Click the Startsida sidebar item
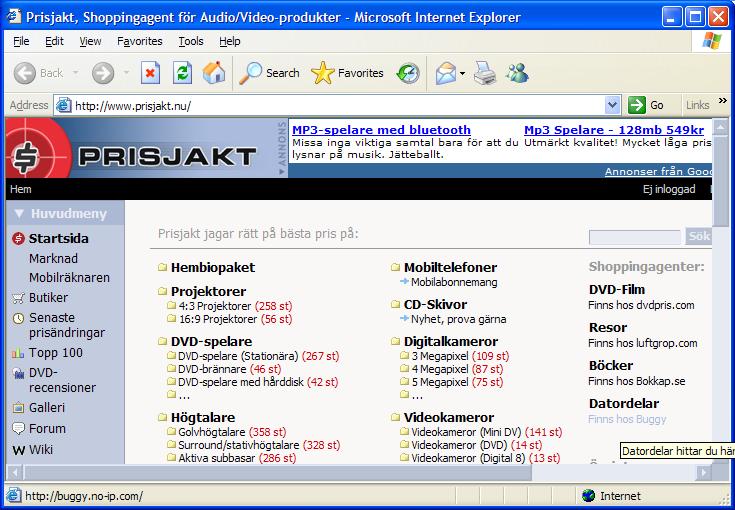Viewport: 735px width, 510px height. point(59,239)
